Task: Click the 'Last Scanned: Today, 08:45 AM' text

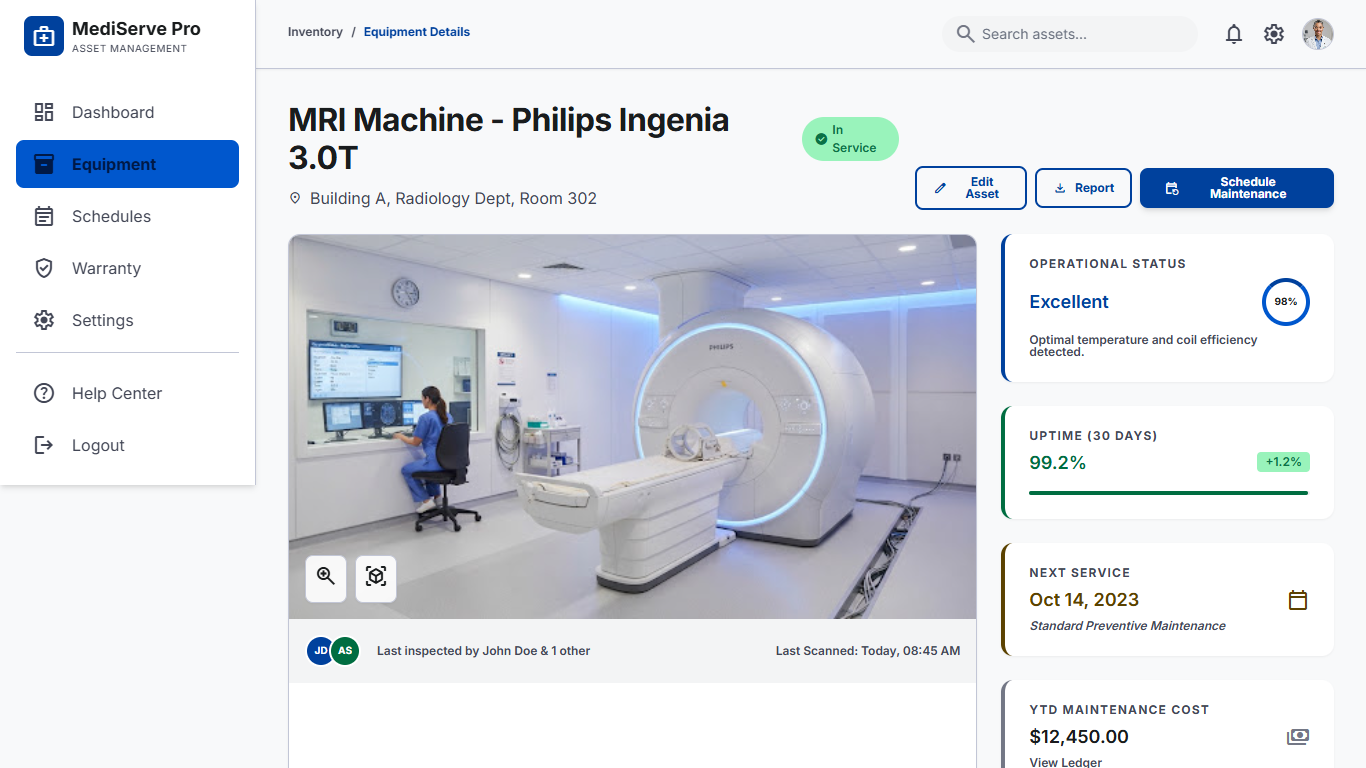Action: [868, 651]
